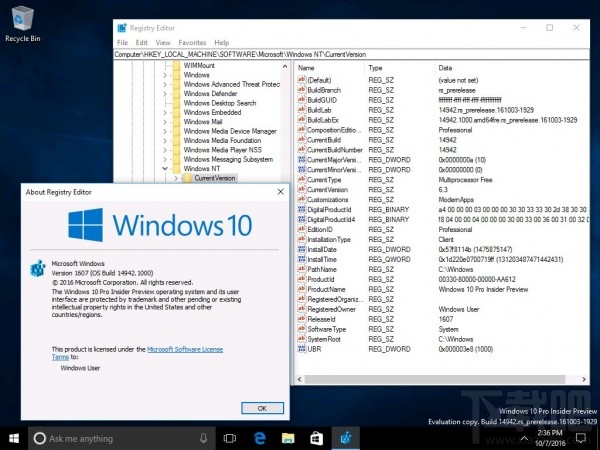Select the RegisteredOwner value name
Image resolution: width=600 pixels, height=450 pixels.
331,309
